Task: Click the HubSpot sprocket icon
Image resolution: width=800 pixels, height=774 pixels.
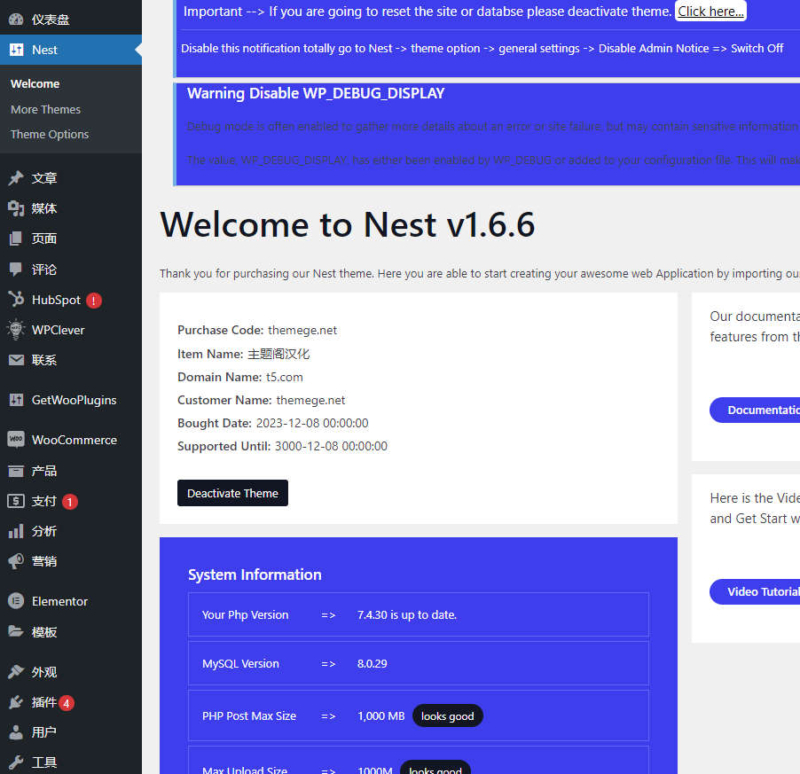Action: click(16, 299)
